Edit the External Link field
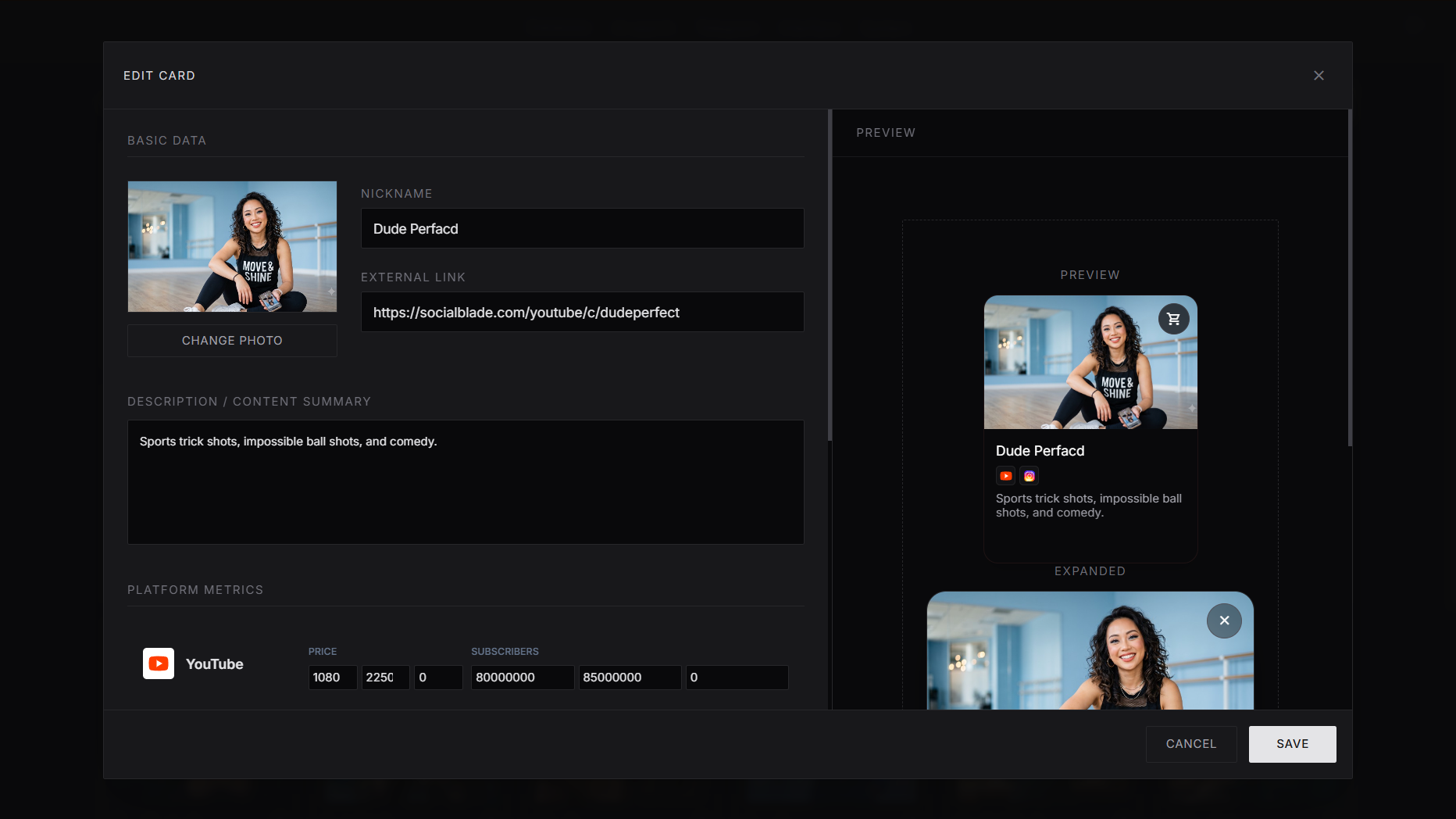The image size is (1456, 819). [x=583, y=312]
